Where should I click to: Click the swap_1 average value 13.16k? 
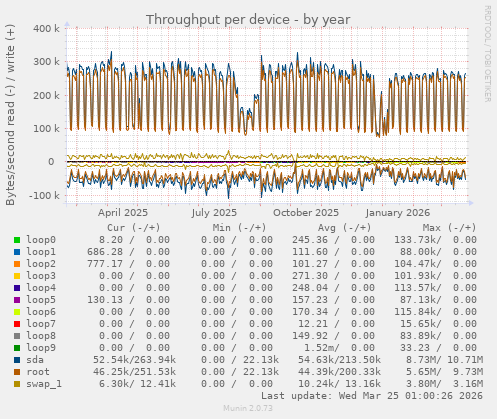[x=363, y=384]
